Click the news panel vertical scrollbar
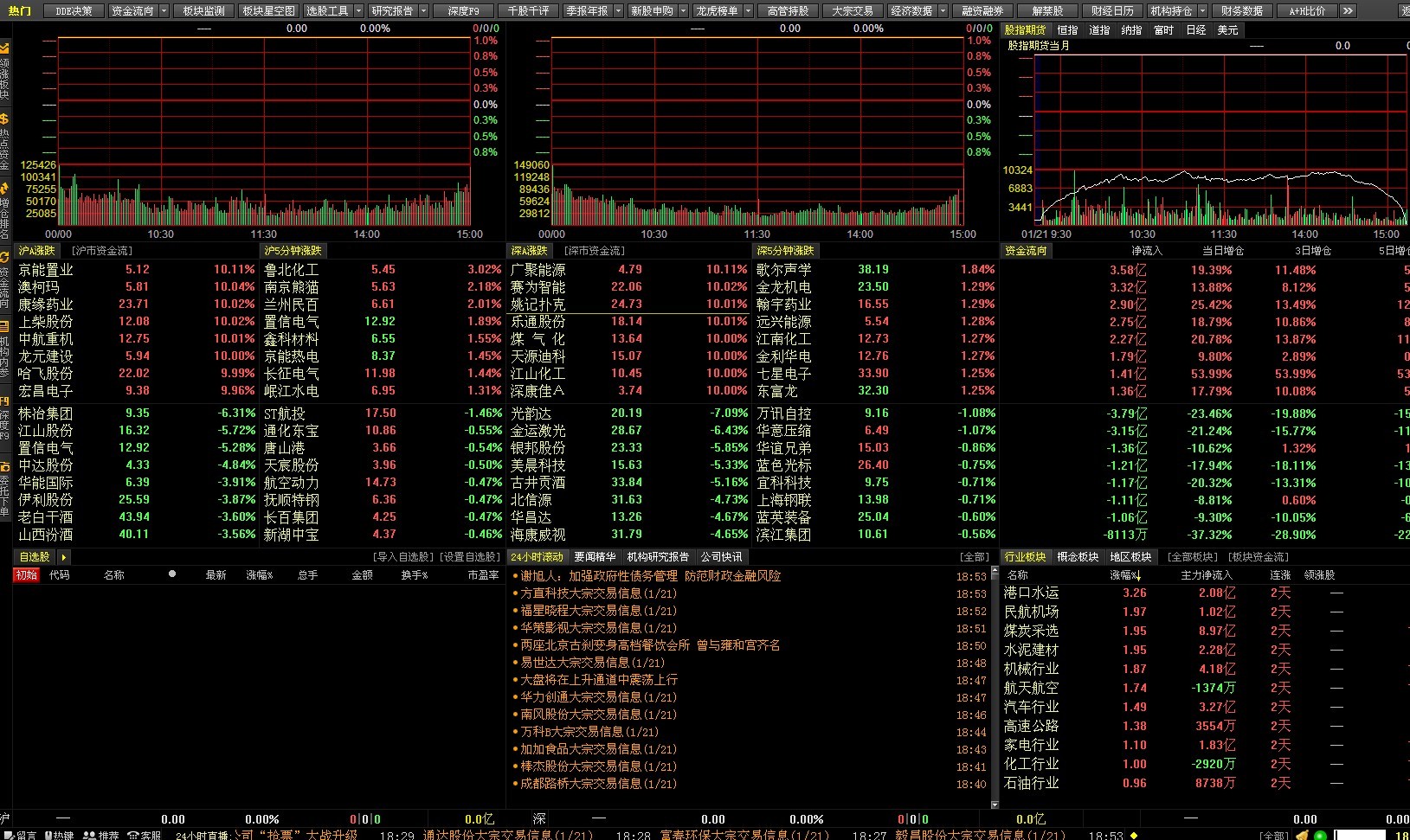 pyautogui.click(x=995, y=687)
